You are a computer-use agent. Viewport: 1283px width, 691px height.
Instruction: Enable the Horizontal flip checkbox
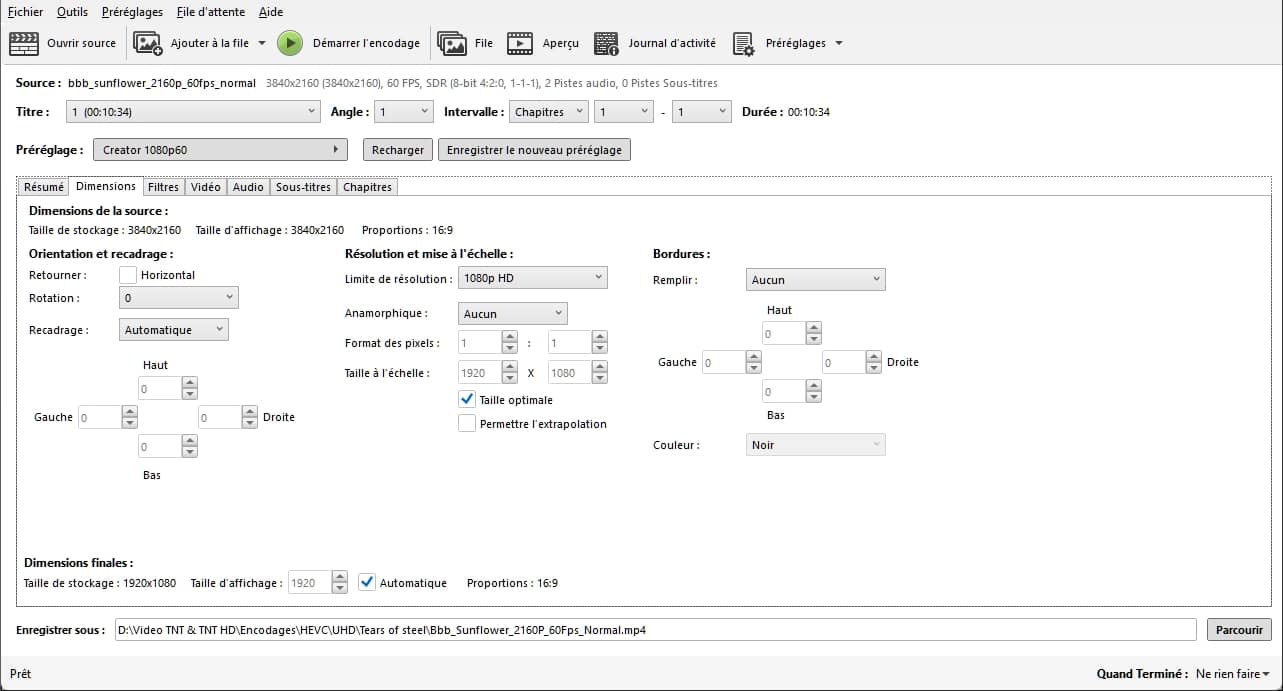coord(128,275)
